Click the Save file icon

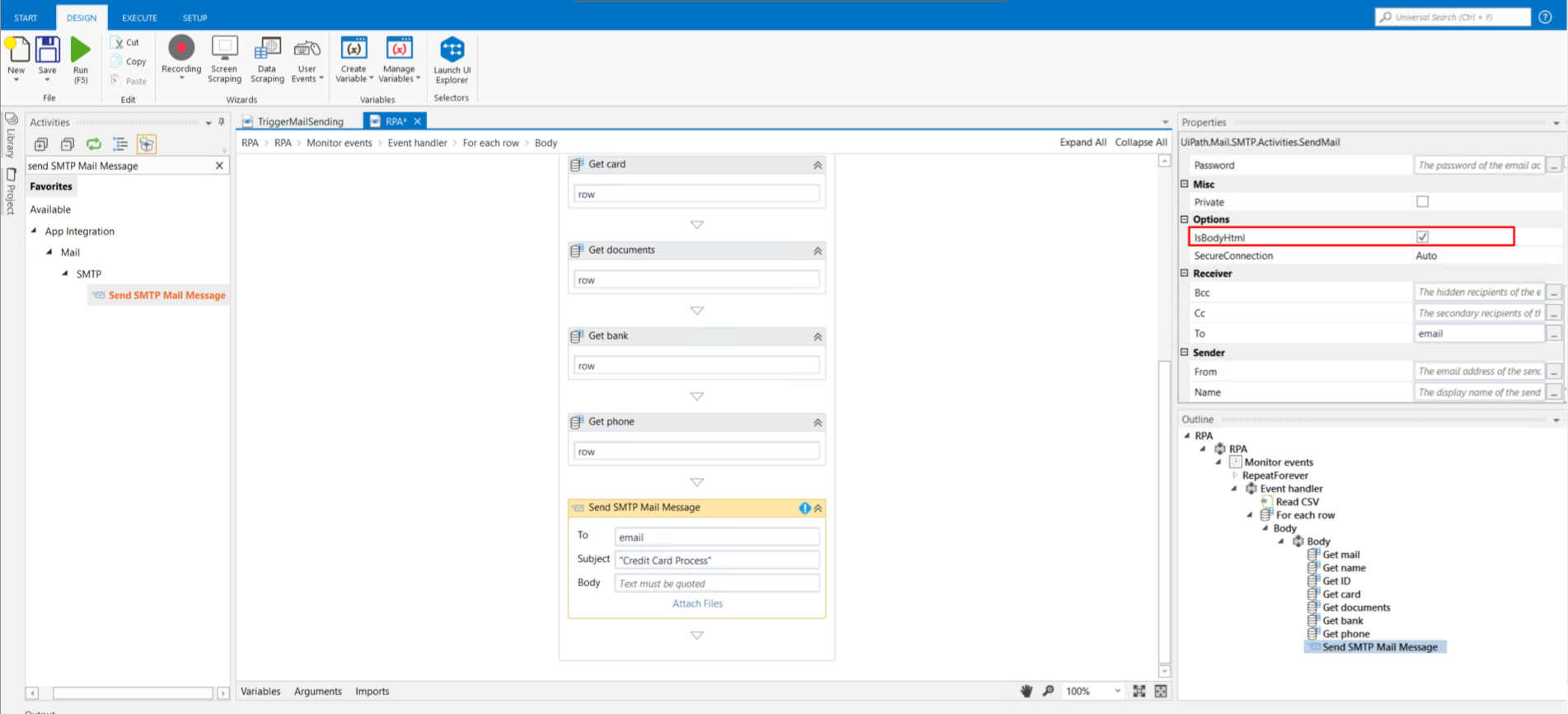(48, 49)
